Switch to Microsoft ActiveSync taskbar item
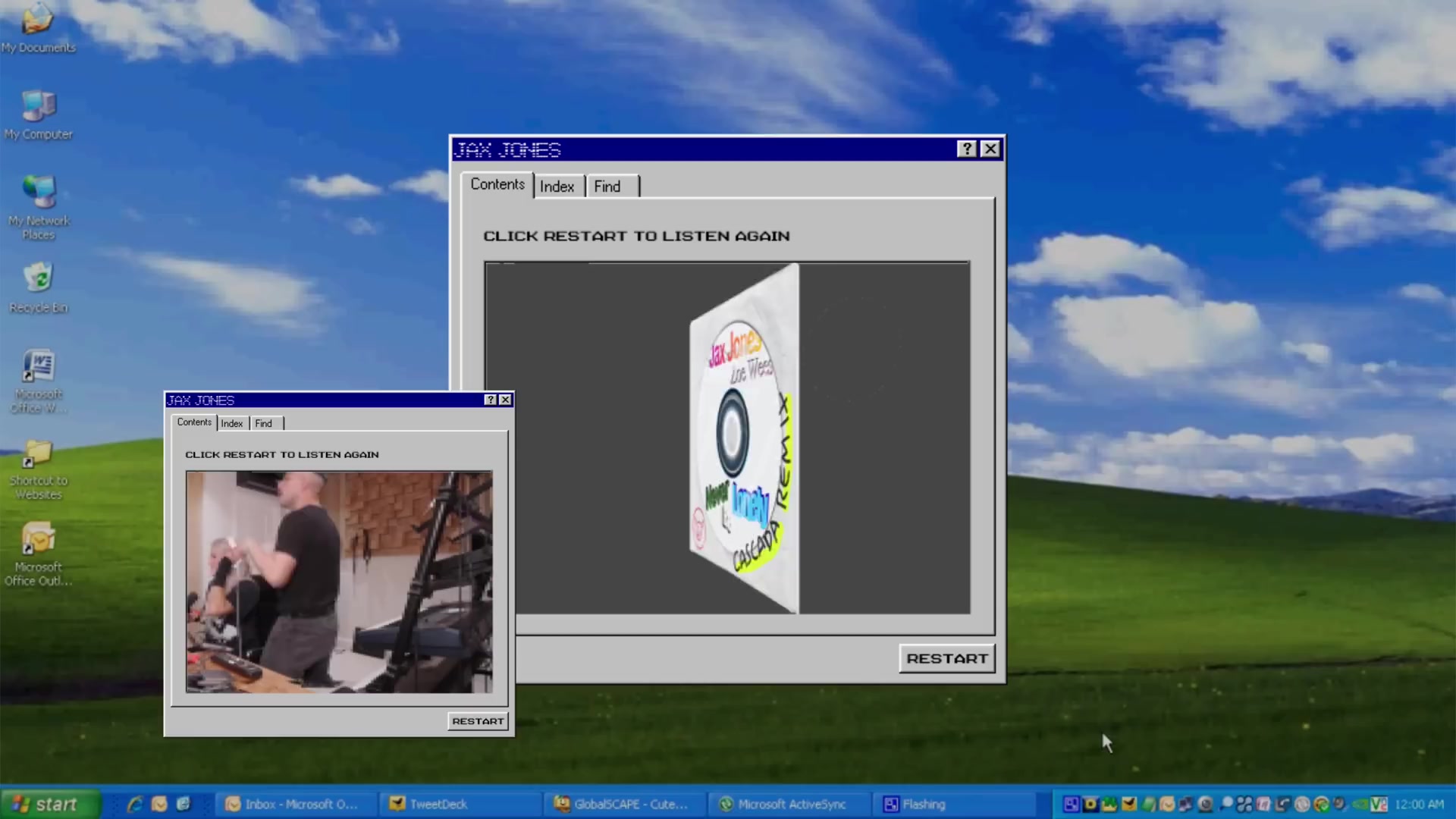The height and width of the screenshot is (819, 1456). coord(789,804)
